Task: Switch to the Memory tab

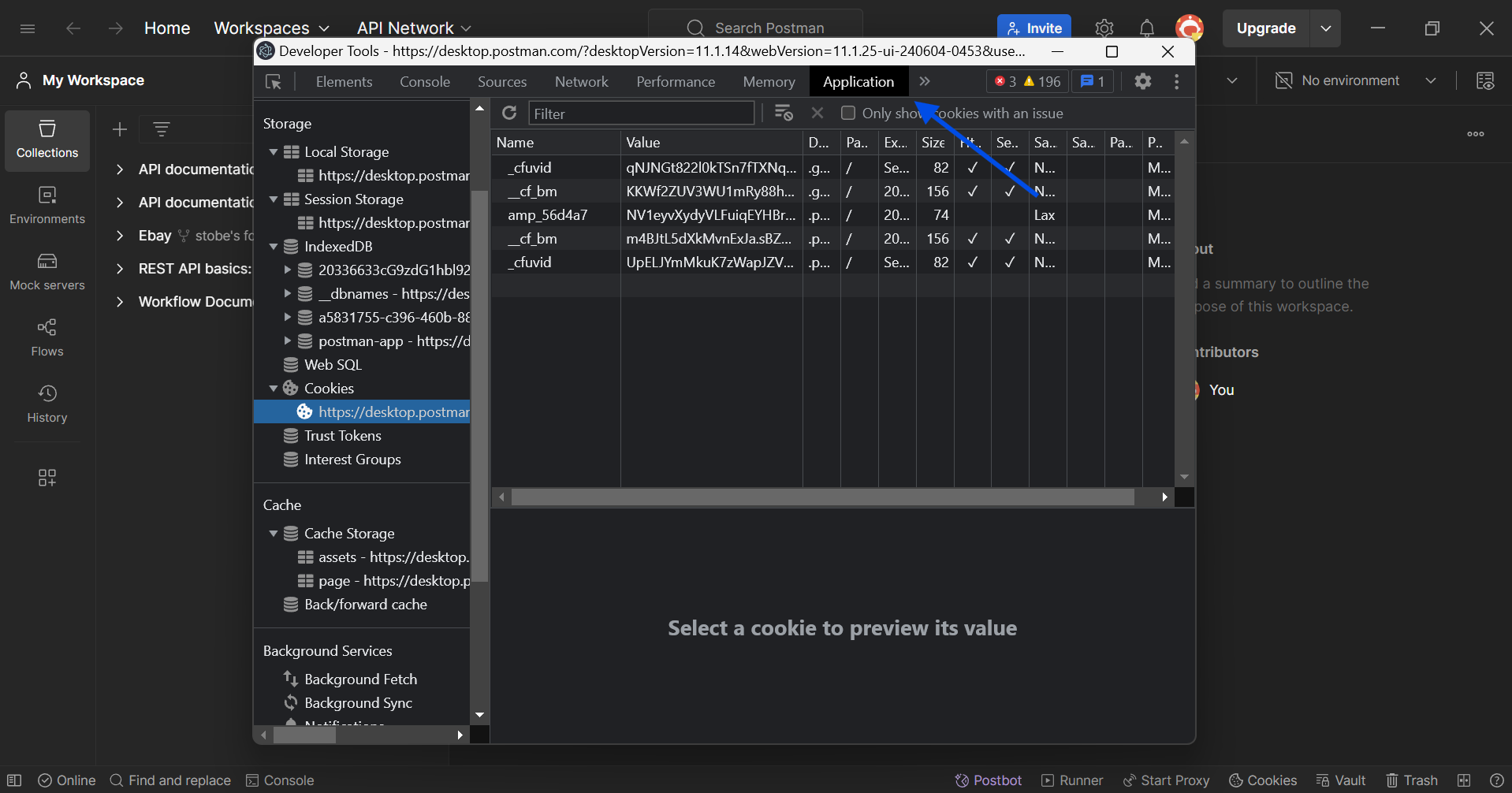Action: [x=769, y=82]
